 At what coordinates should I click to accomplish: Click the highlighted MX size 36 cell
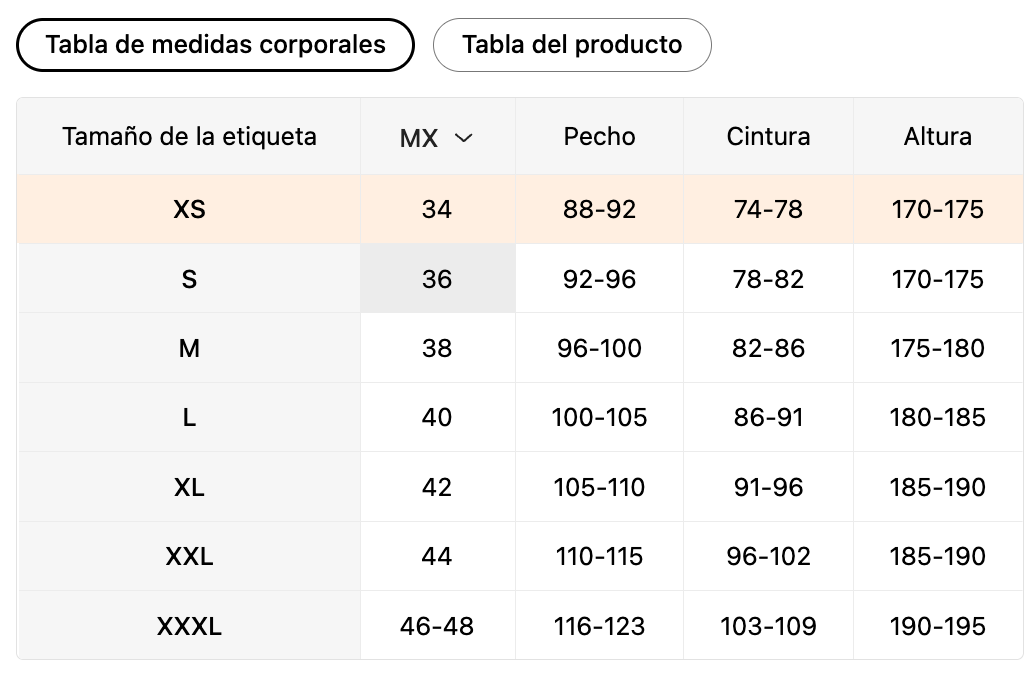[437, 279]
